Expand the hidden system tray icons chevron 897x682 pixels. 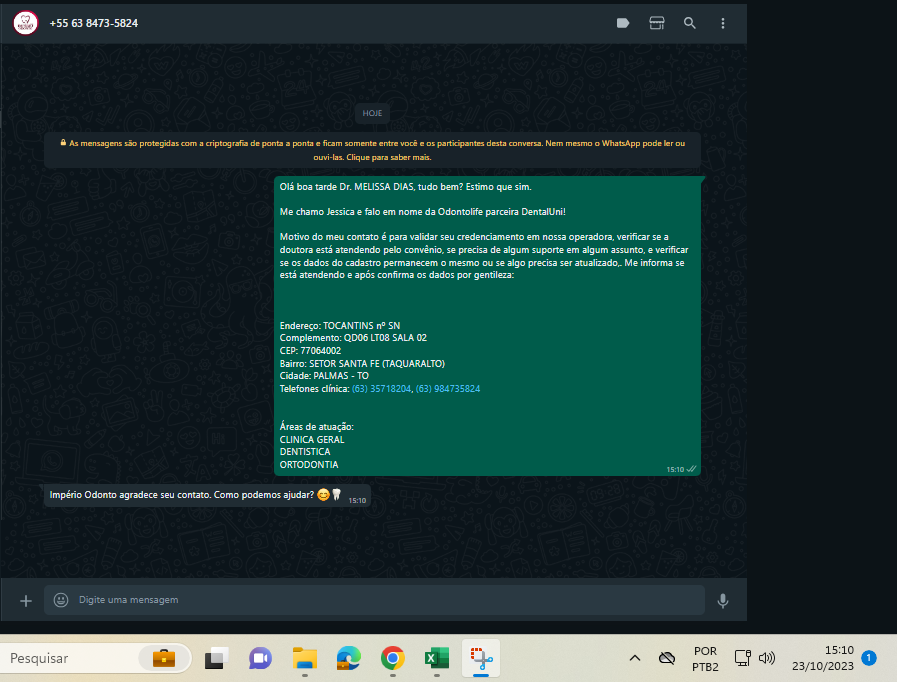(634, 658)
